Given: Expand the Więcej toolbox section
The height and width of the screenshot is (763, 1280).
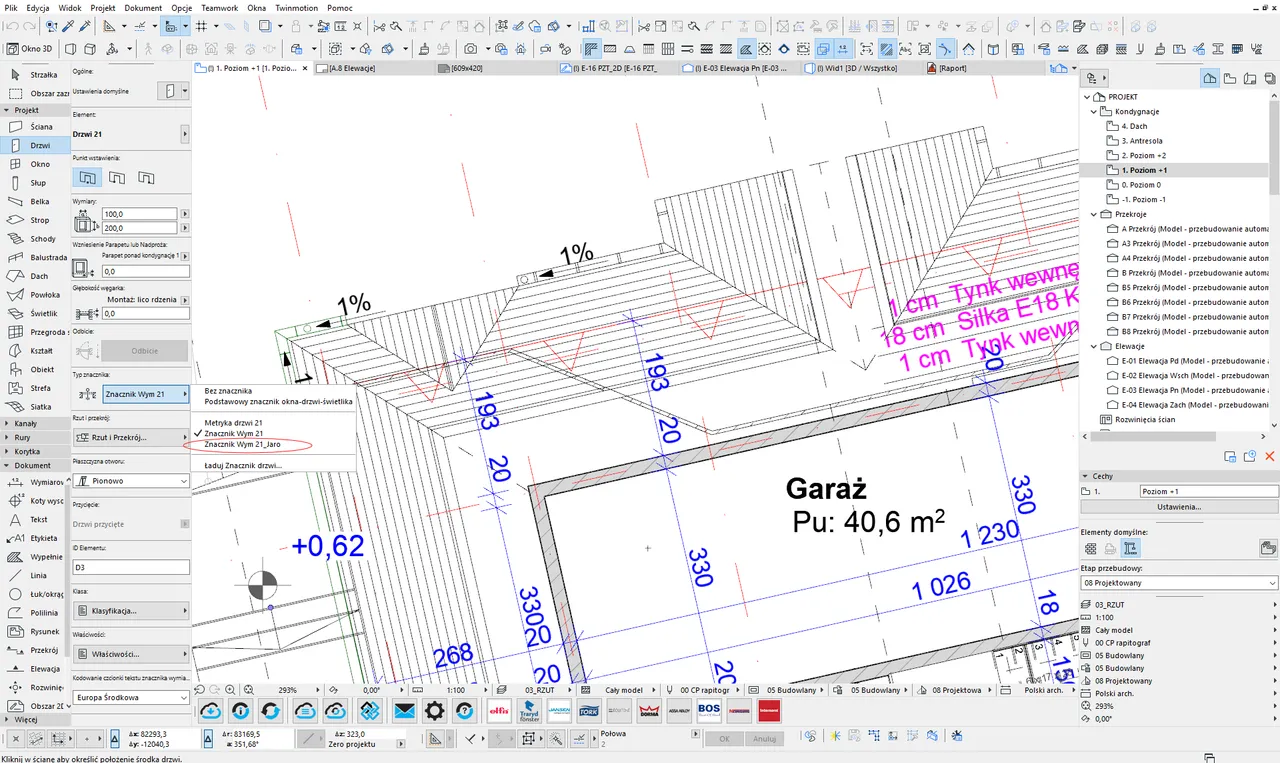Looking at the screenshot, I should pyautogui.click(x=35, y=719).
